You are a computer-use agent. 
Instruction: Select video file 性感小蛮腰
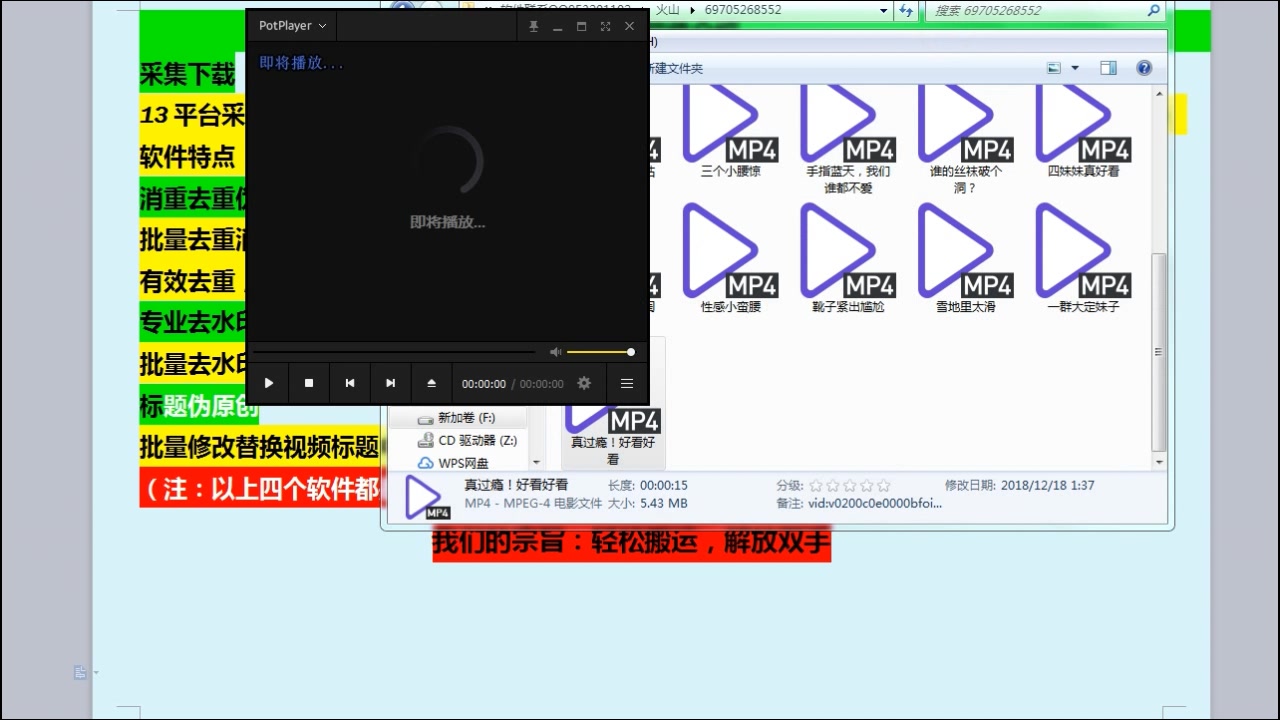click(x=731, y=259)
